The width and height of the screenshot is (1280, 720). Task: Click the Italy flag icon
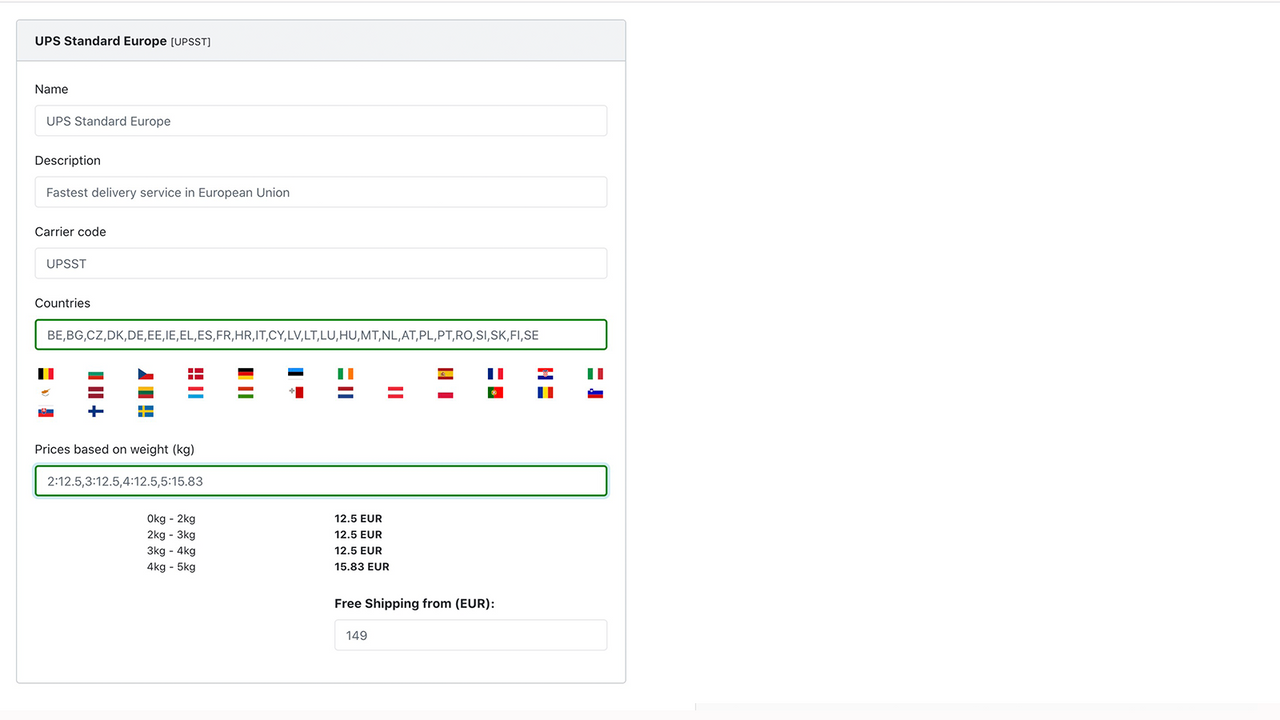(595, 374)
